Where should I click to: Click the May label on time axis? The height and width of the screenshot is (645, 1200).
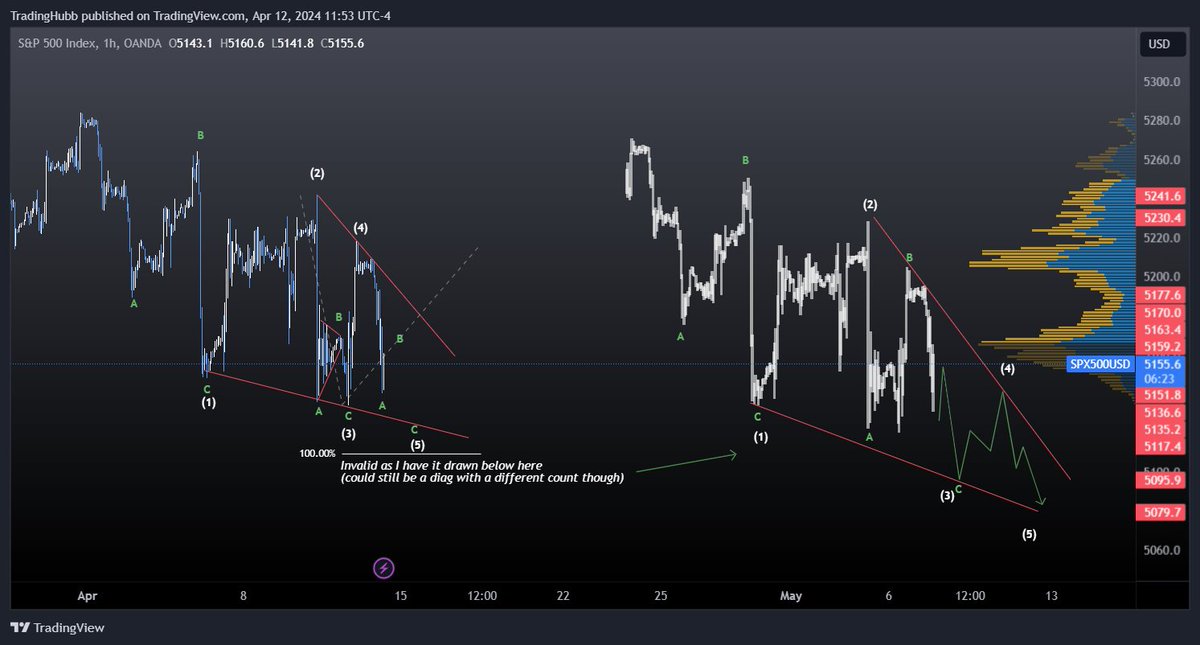pos(791,596)
